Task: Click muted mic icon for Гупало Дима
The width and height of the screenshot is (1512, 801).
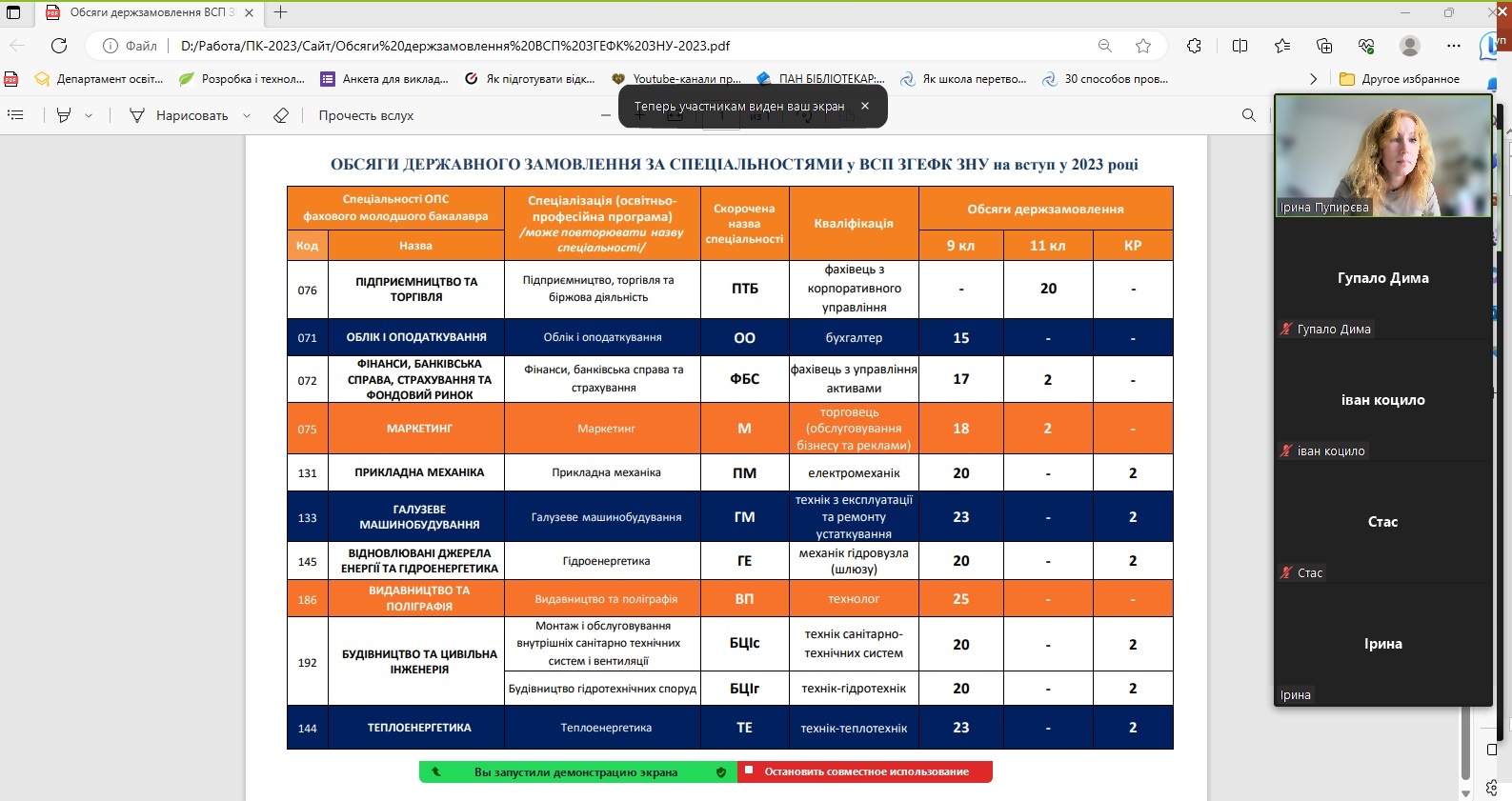Action: (1286, 330)
